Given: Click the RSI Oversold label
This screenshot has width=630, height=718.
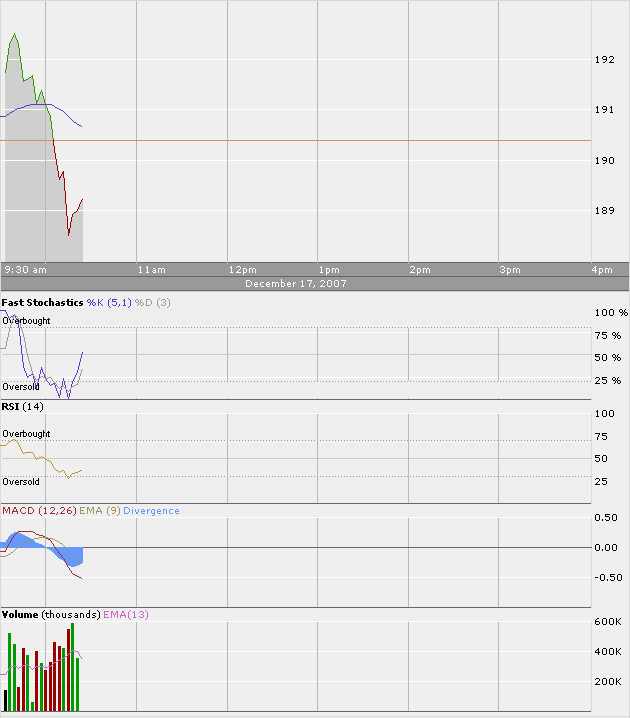Looking at the screenshot, I should point(21,482).
